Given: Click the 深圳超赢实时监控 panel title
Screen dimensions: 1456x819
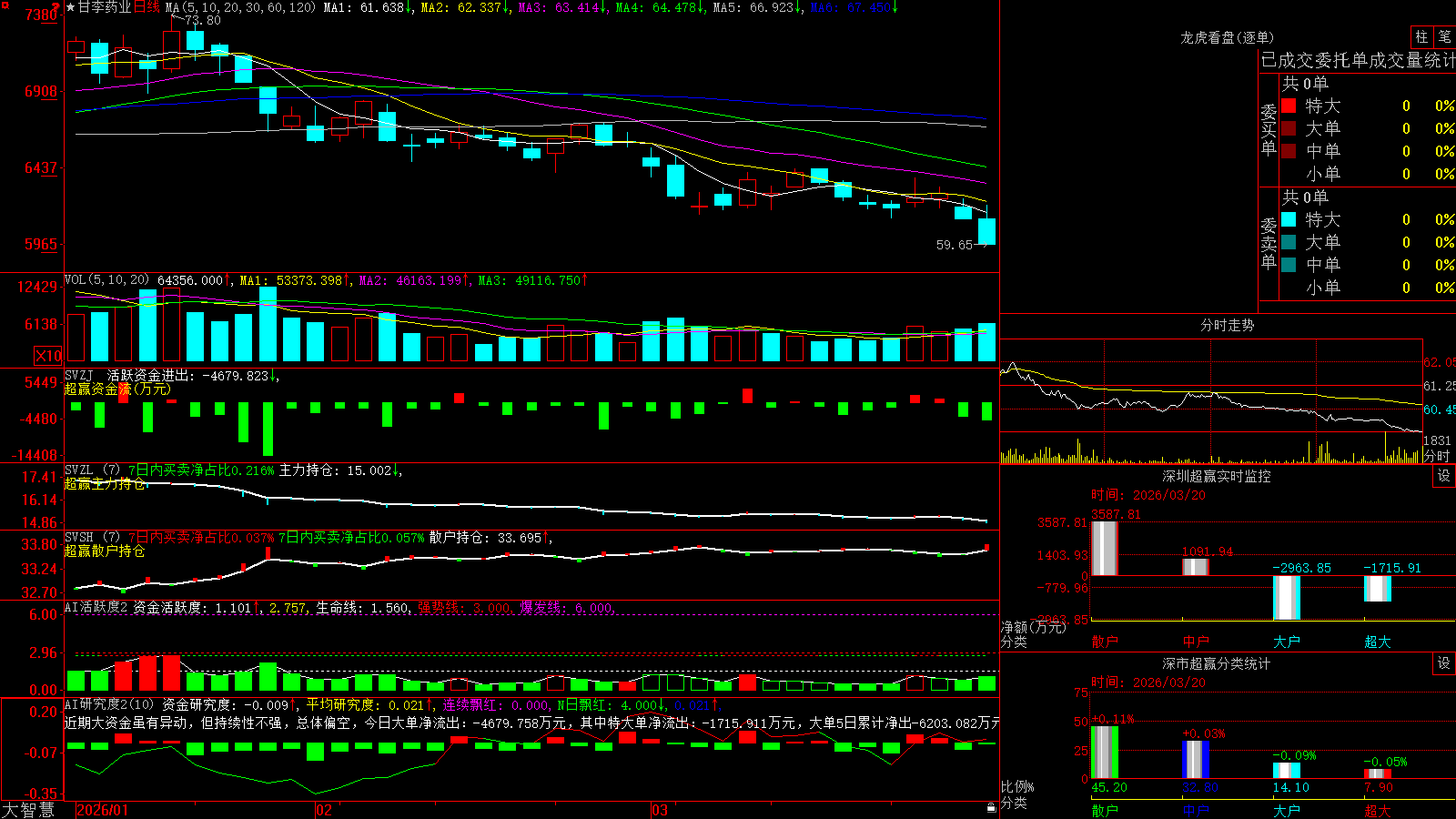Looking at the screenshot, I should coord(1217,476).
